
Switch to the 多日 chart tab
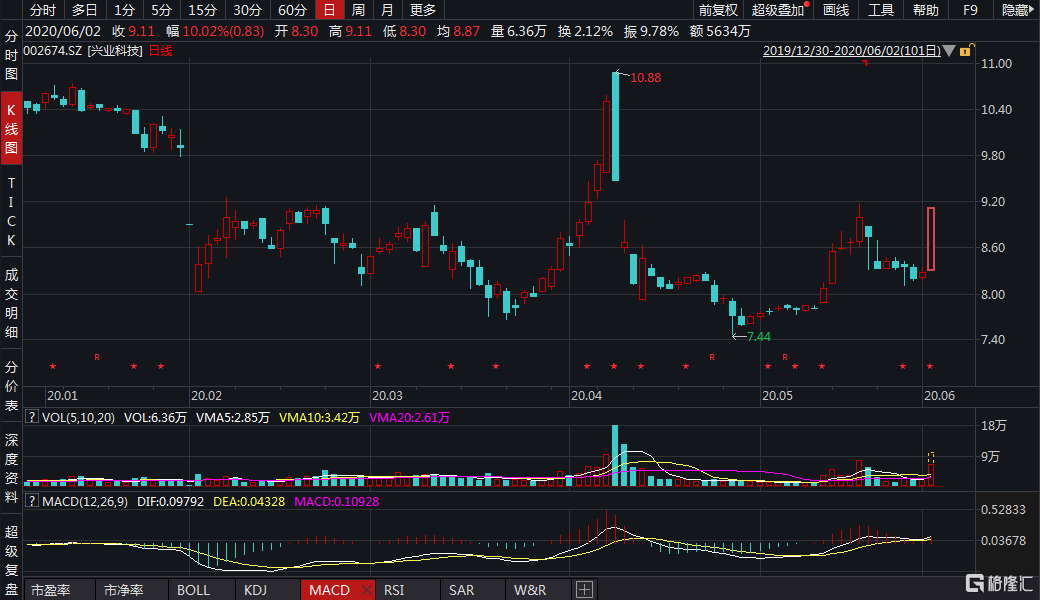tap(84, 10)
